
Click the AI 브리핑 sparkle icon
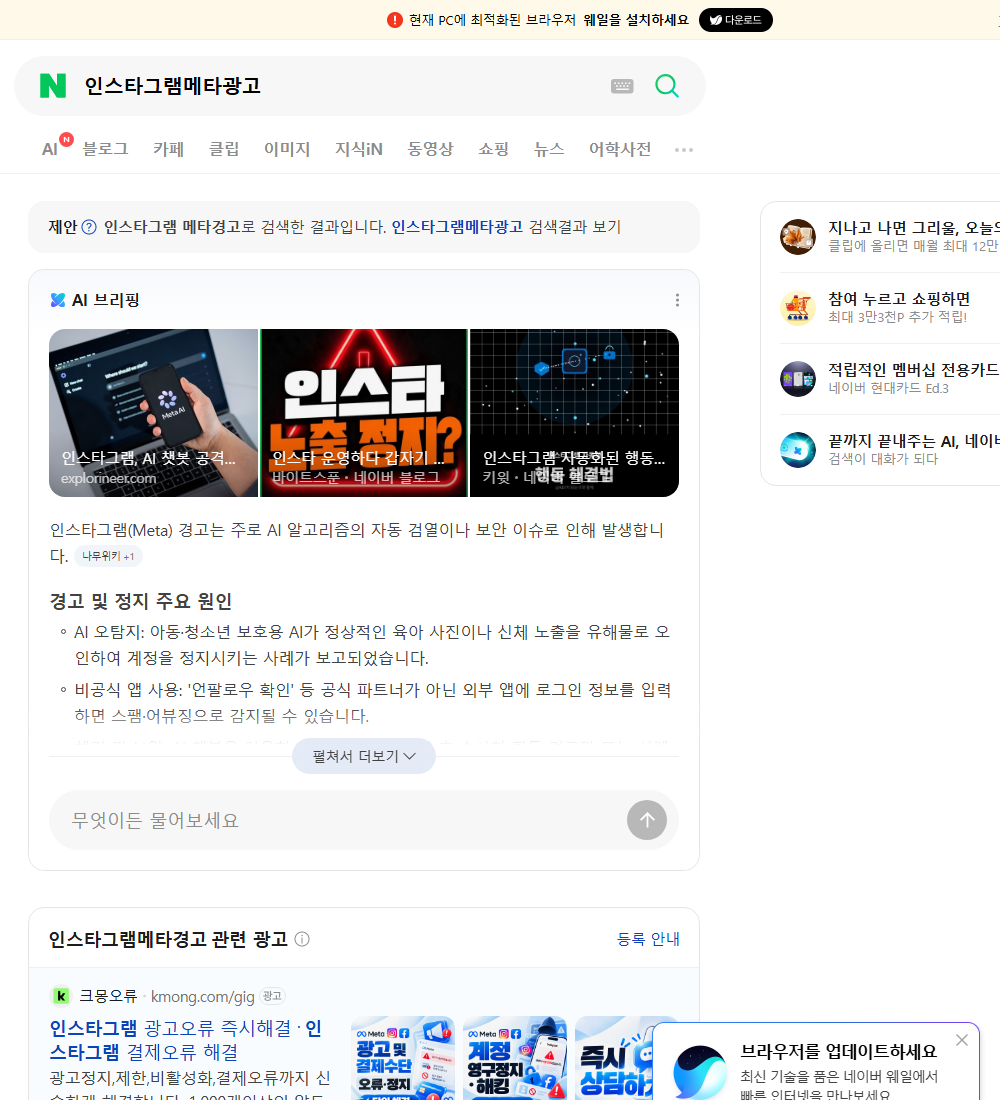[x=58, y=300]
